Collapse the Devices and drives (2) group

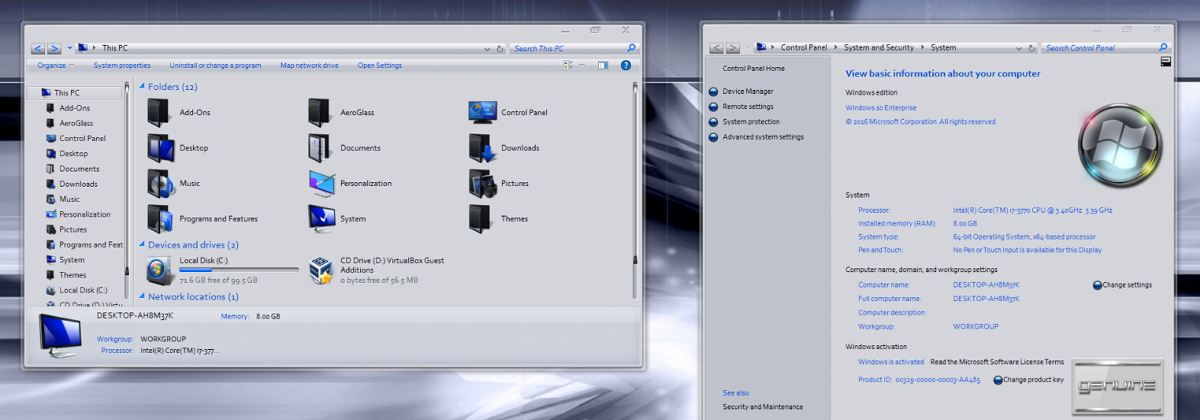pos(142,245)
